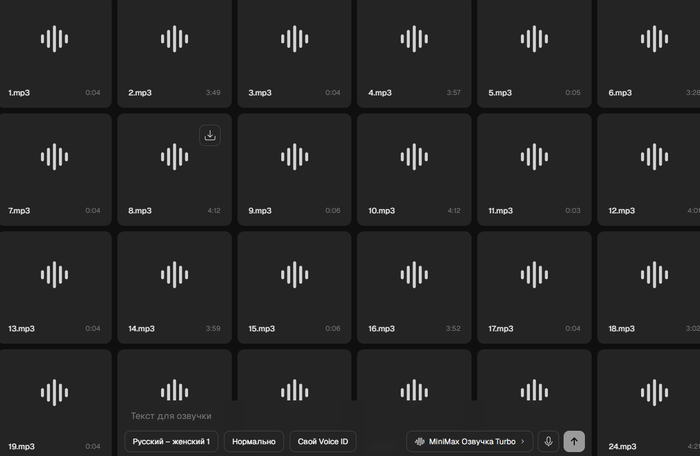Click the 16.mp3 duration 3:52
The width and height of the screenshot is (700, 456).
pyautogui.click(x=453, y=328)
